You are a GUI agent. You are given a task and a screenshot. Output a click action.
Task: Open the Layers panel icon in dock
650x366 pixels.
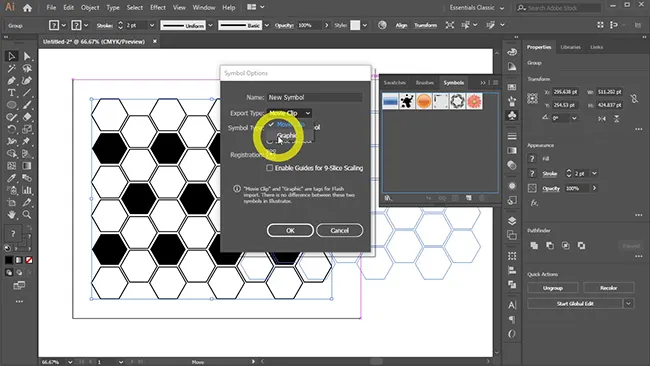pos(512,221)
